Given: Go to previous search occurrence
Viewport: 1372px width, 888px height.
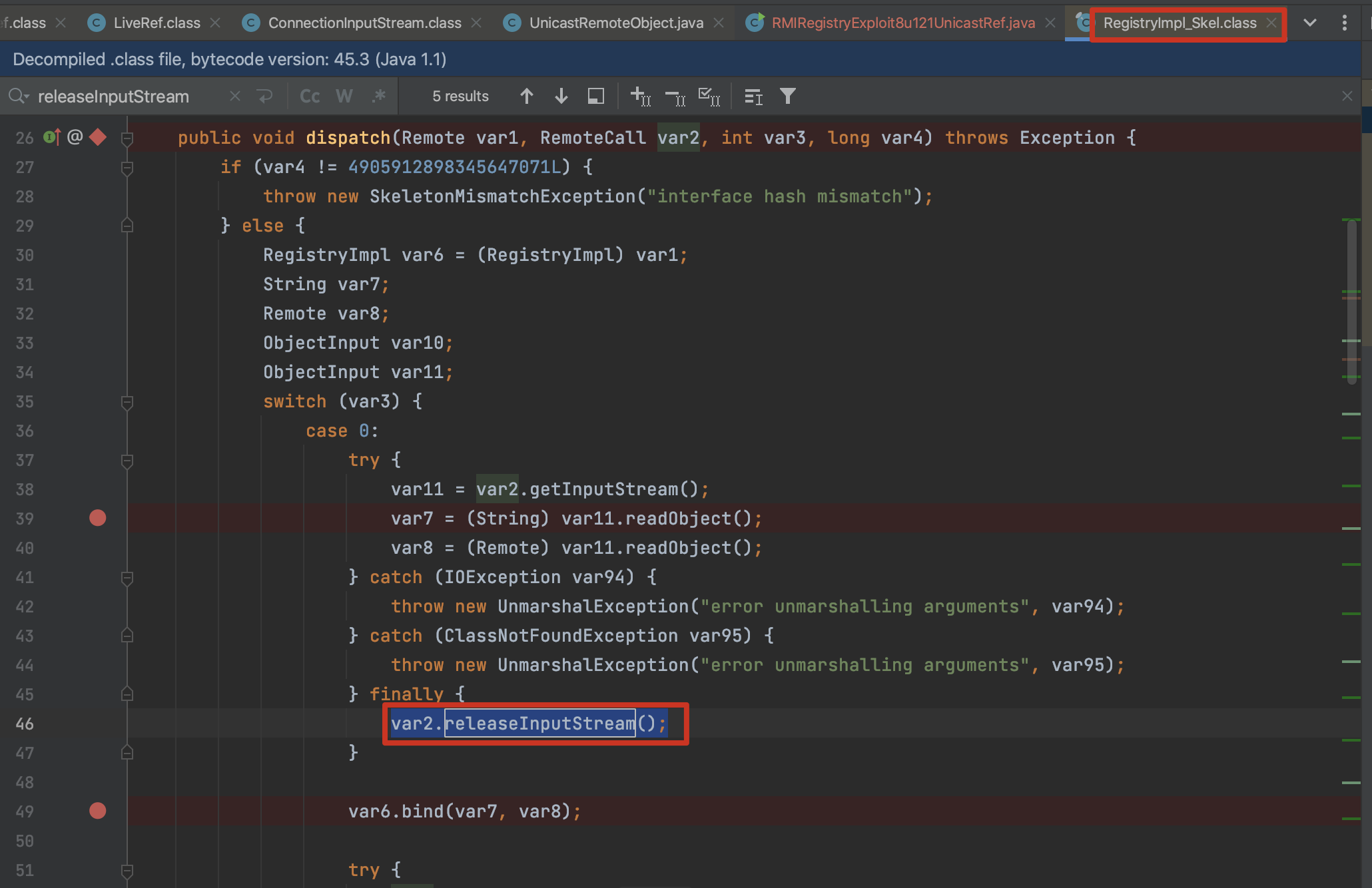Looking at the screenshot, I should point(527,97).
